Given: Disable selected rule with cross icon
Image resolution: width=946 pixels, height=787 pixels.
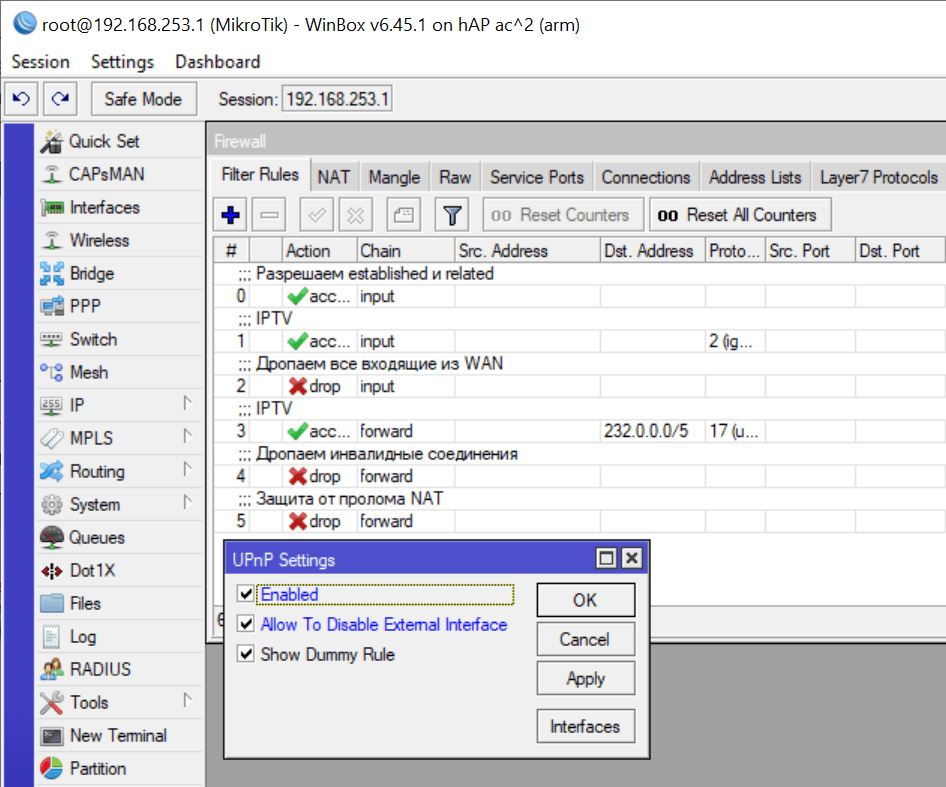Looking at the screenshot, I should tap(356, 215).
